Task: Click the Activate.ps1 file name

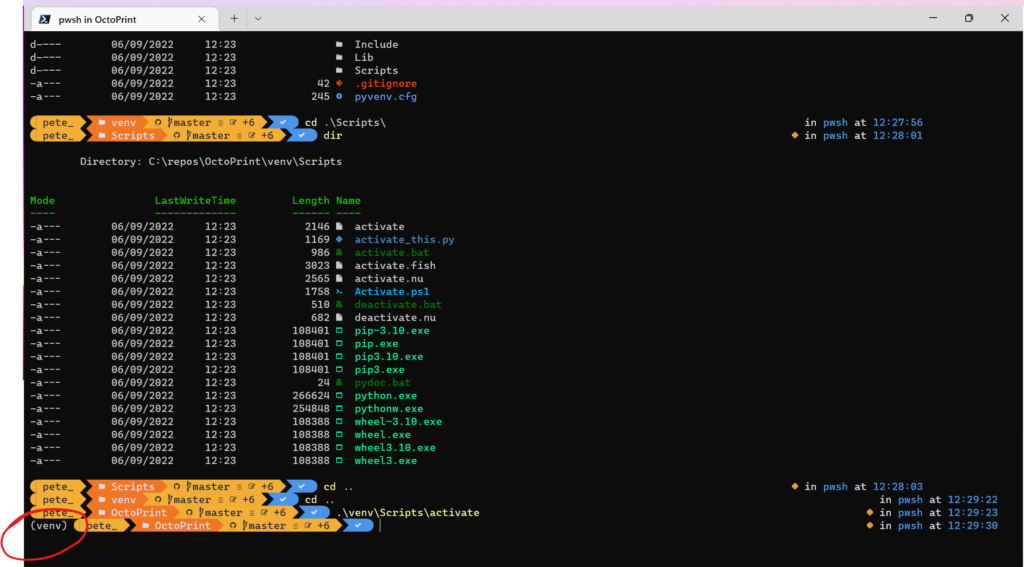Action: point(392,292)
